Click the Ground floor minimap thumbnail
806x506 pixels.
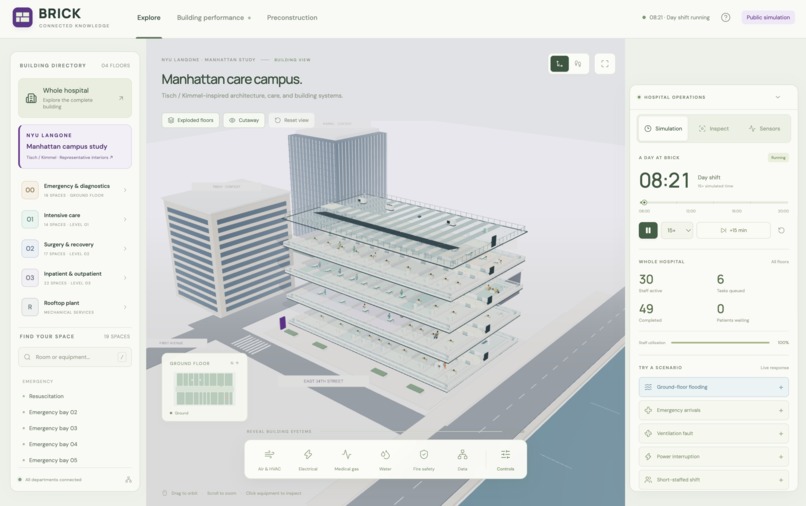coord(205,389)
